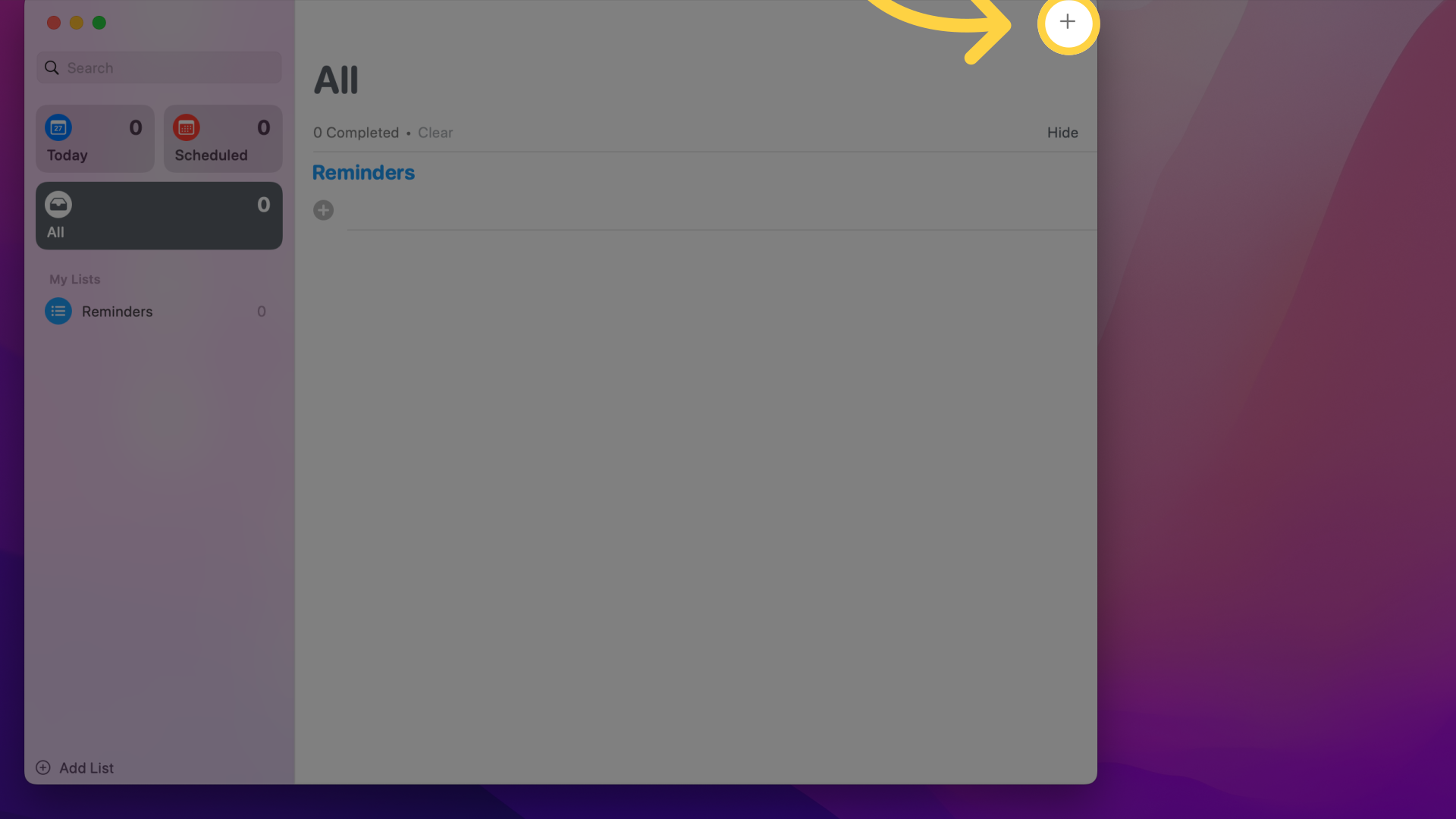This screenshot has width=1456, height=819.
Task: Expand the Reminders list group
Action: click(x=362, y=172)
